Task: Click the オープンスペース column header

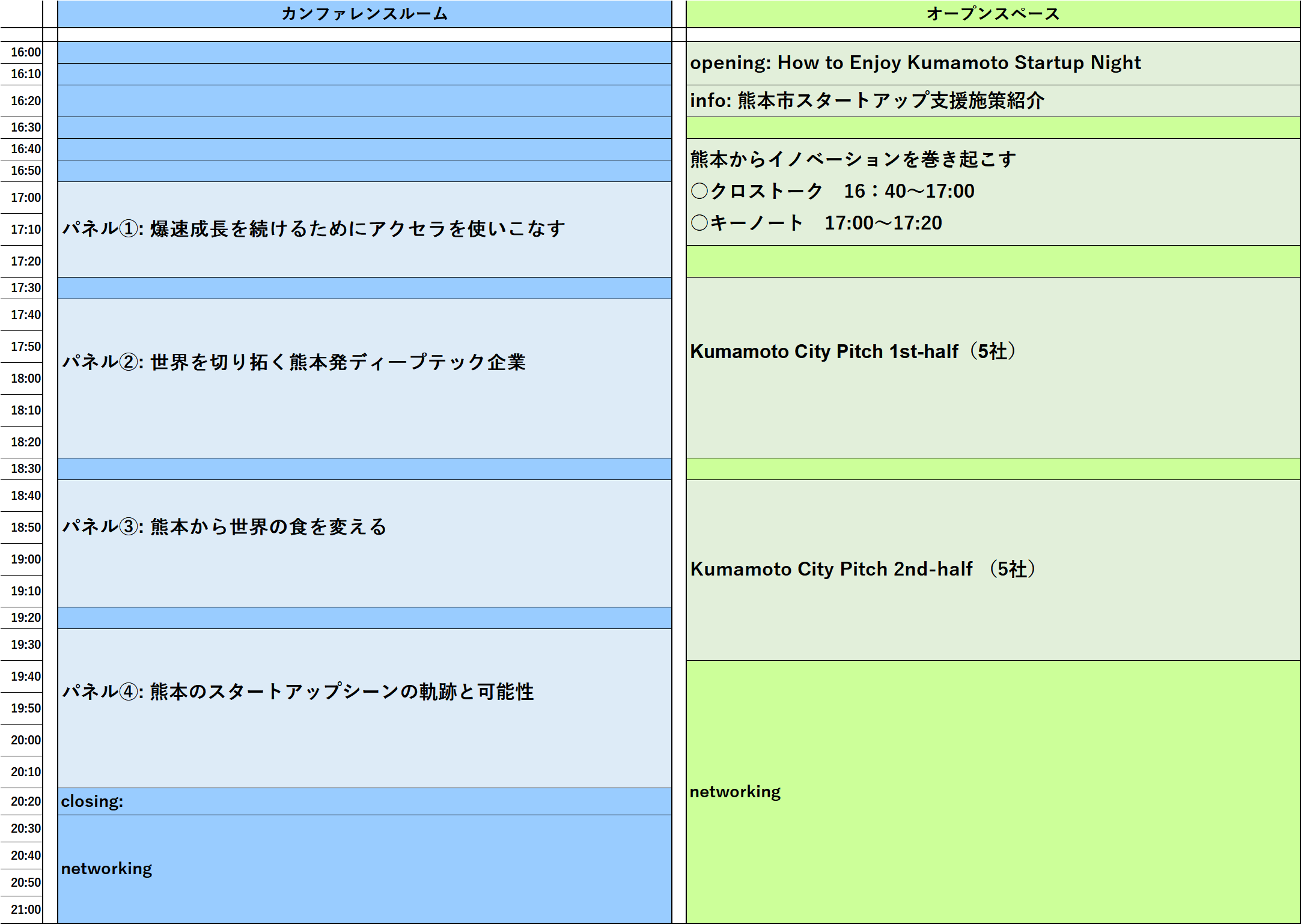Action: coord(993,14)
